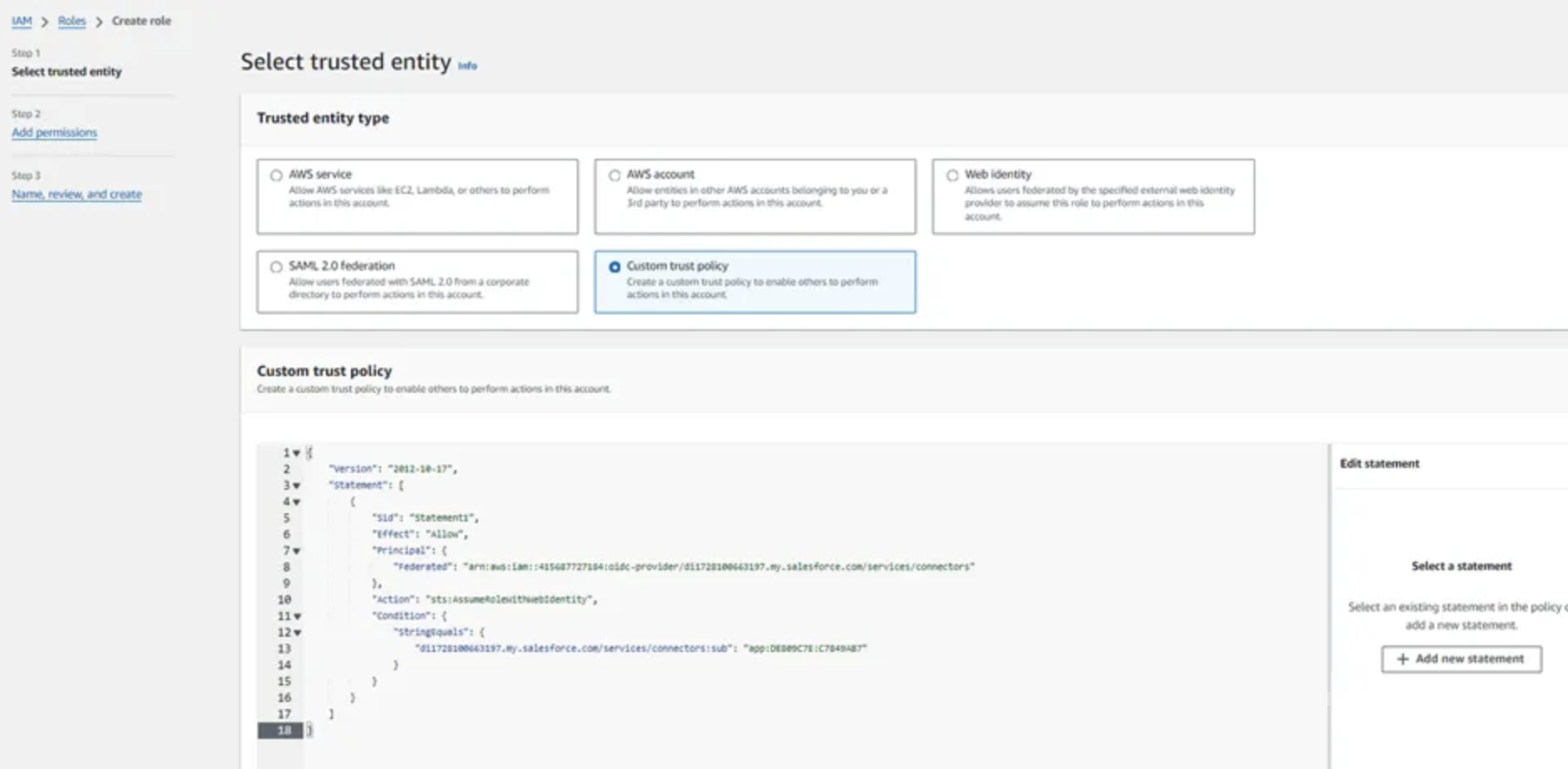This screenshot has height=769, width=1568.
Task: Collapse the Condition block on line 11
Action: coord(298,615)
